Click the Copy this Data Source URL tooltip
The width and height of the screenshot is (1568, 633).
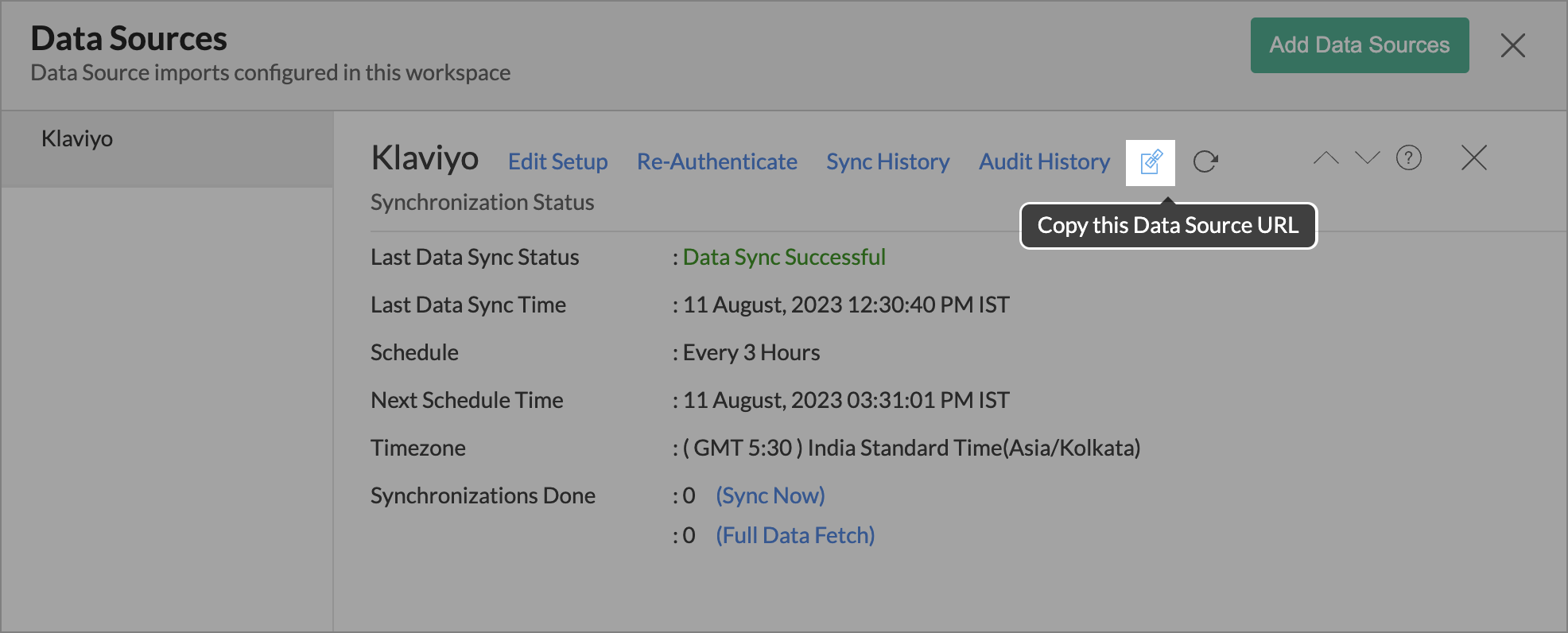[1167, 226]
